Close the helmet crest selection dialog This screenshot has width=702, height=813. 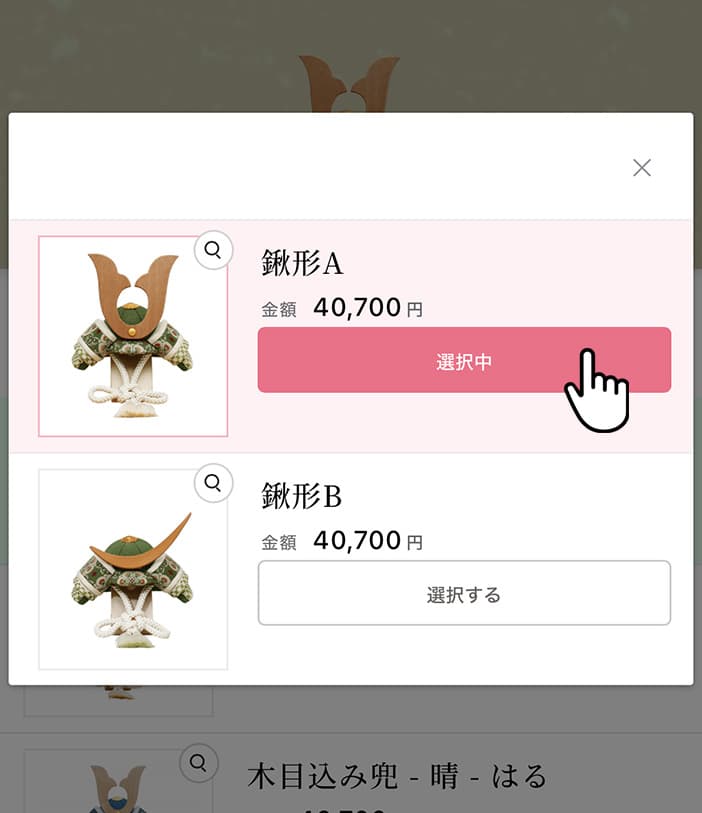point(641,167)
